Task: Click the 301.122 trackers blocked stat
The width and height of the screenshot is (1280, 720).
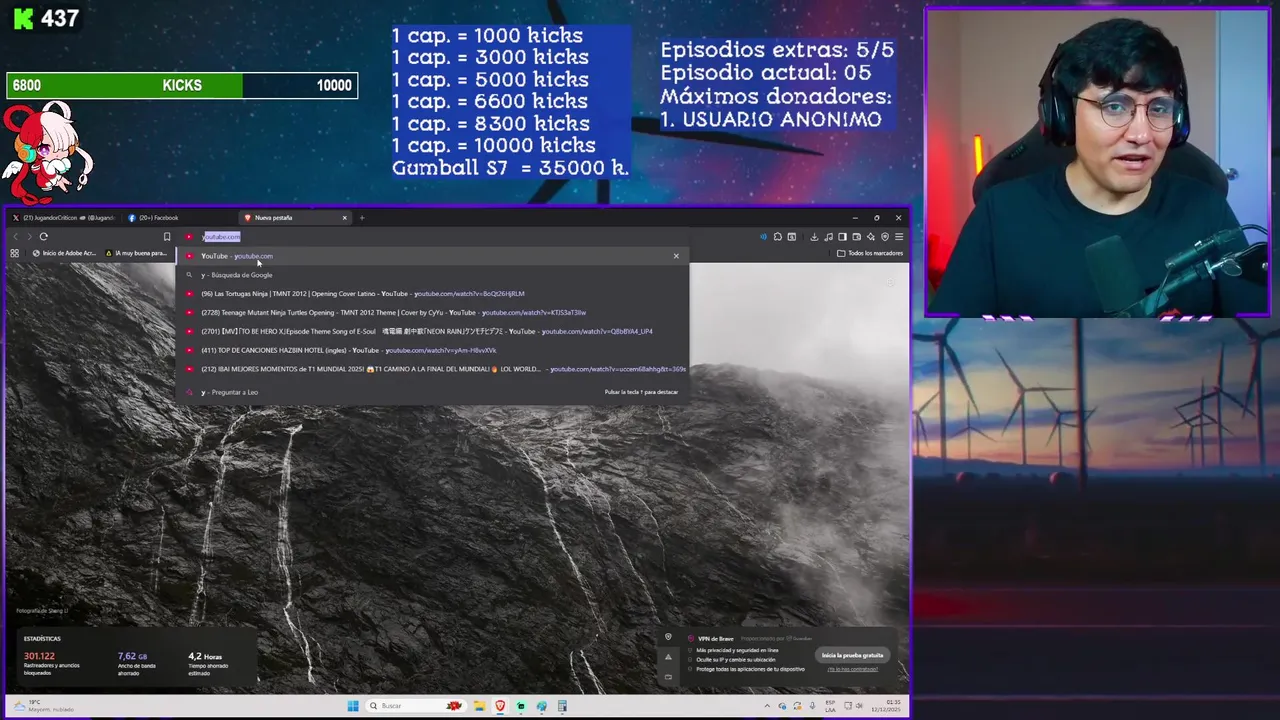Action: pos(39,656)
